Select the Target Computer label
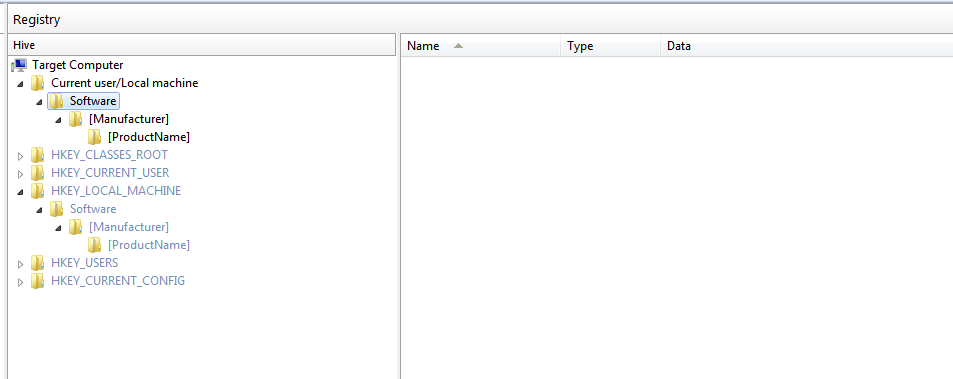The image size is (953, 379). (78, 64)
